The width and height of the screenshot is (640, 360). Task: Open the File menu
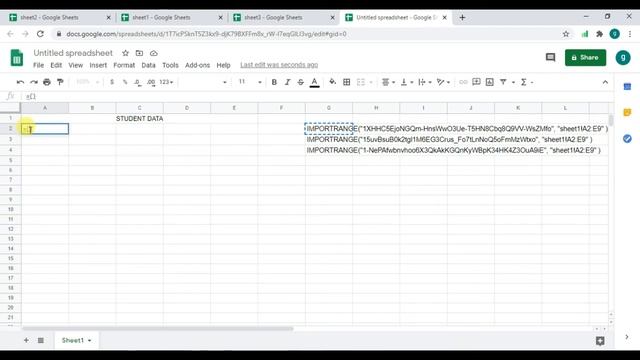(x=38, y=65)
